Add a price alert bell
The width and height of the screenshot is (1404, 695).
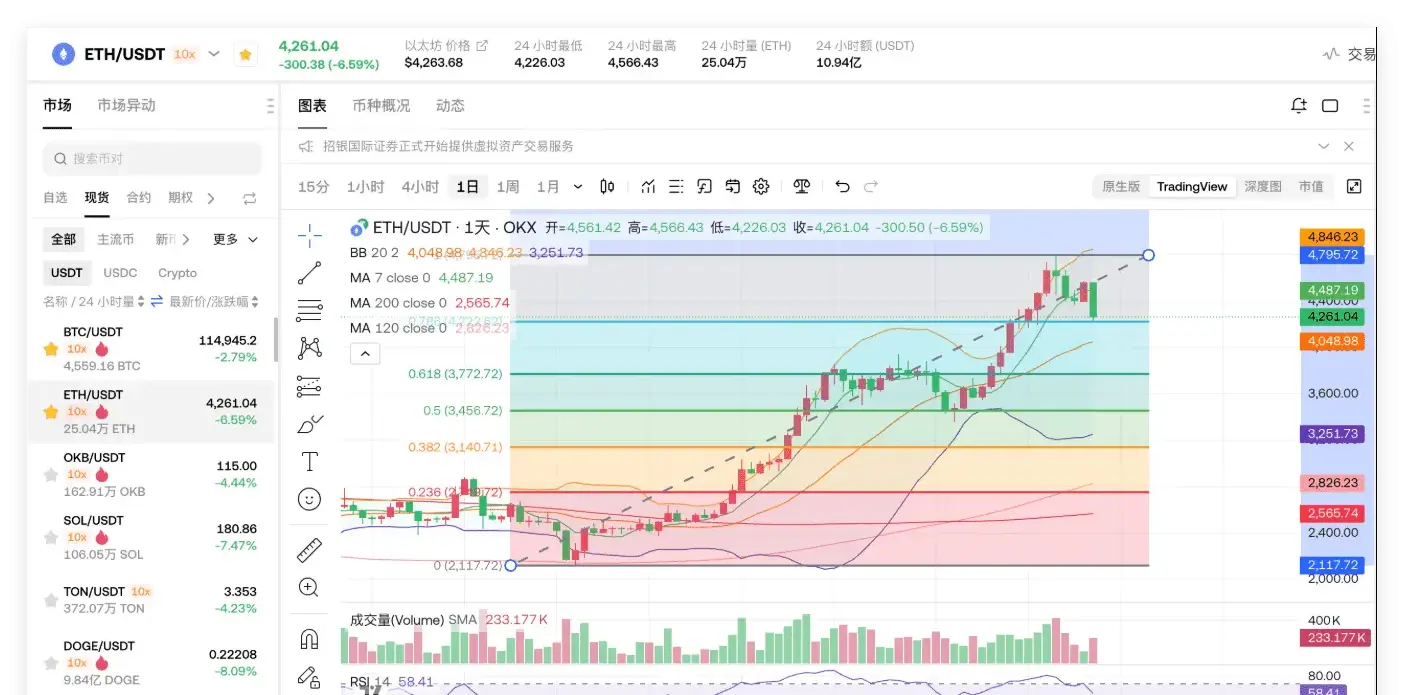tap(1299, 106)
